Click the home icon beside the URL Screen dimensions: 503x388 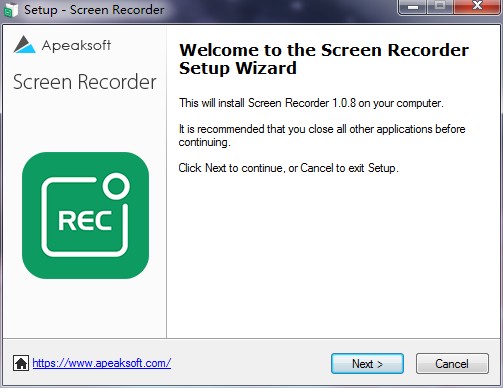[x=21, y=363]
